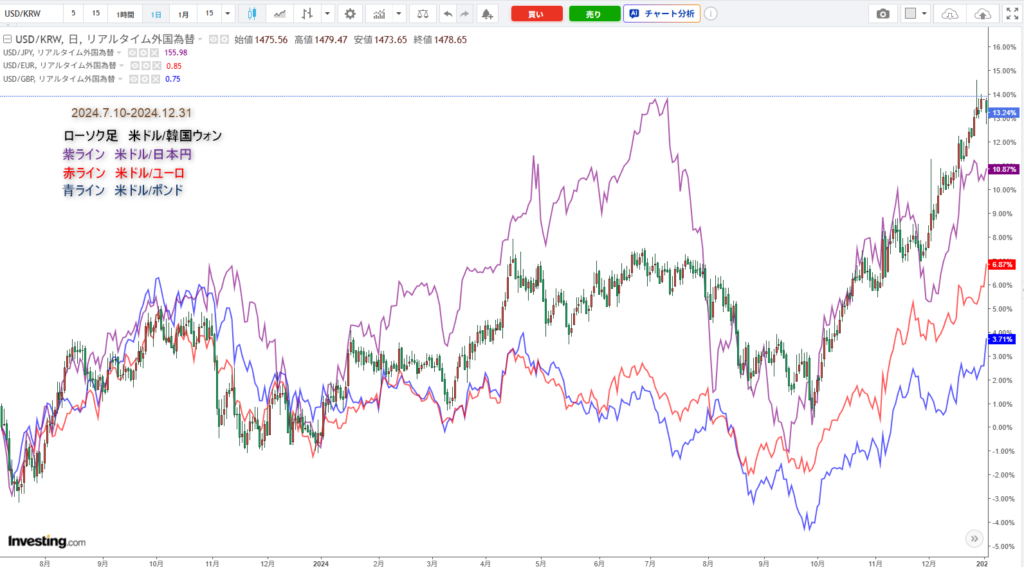Click the green 売り sell button
Screen dimensions: 1024x567
(594, 14)
